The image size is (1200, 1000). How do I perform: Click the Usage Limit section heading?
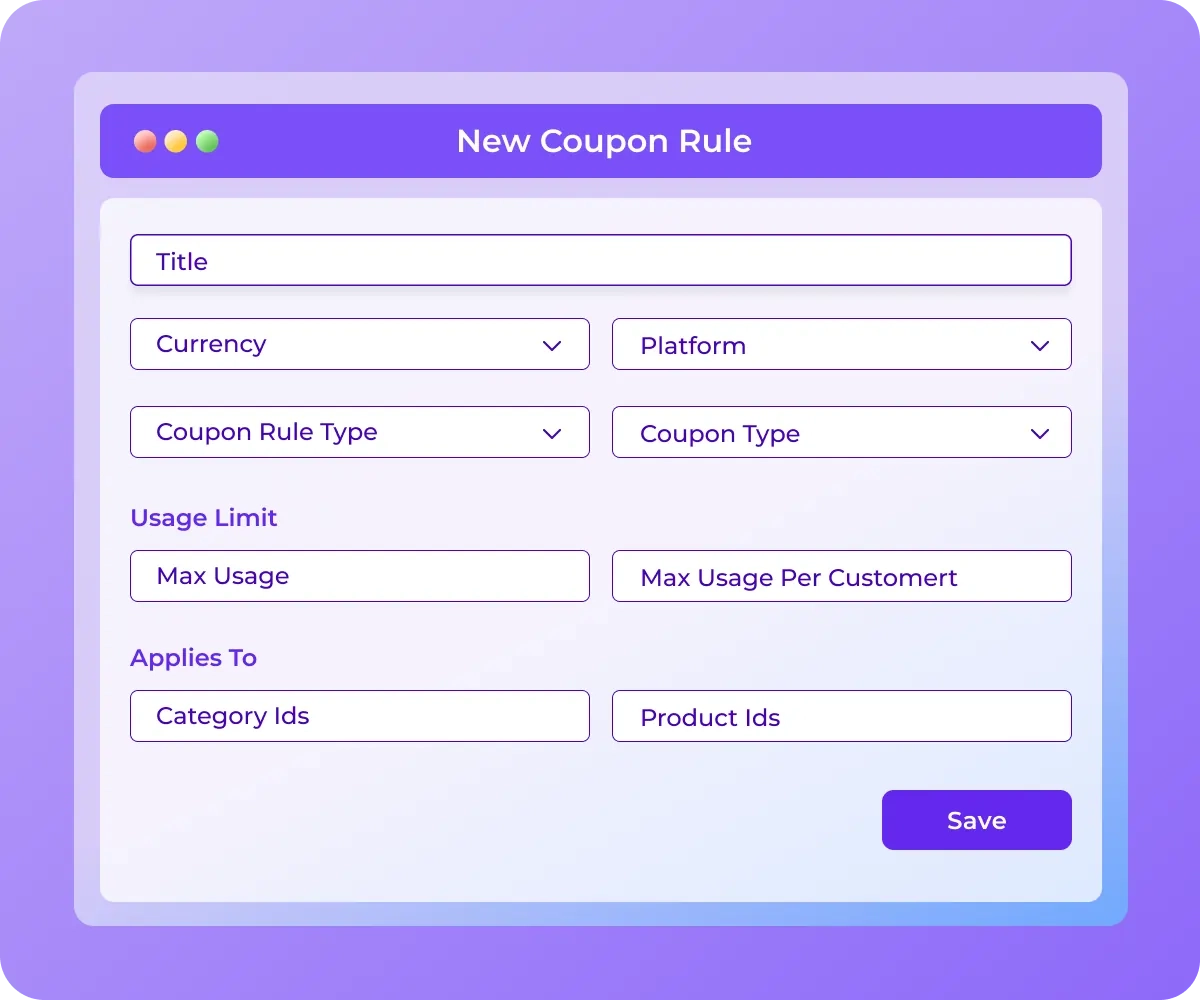click(203, 518)
